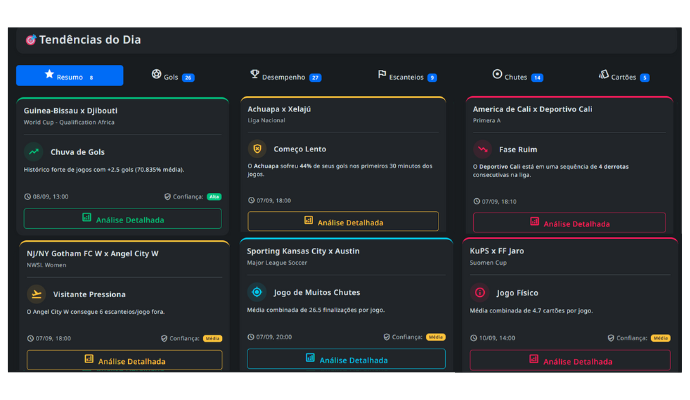Viewport: 690px width, 400px height.
Task: Switch to the Chutes tab
Action: pyautogui.click(x=517, y=76)
